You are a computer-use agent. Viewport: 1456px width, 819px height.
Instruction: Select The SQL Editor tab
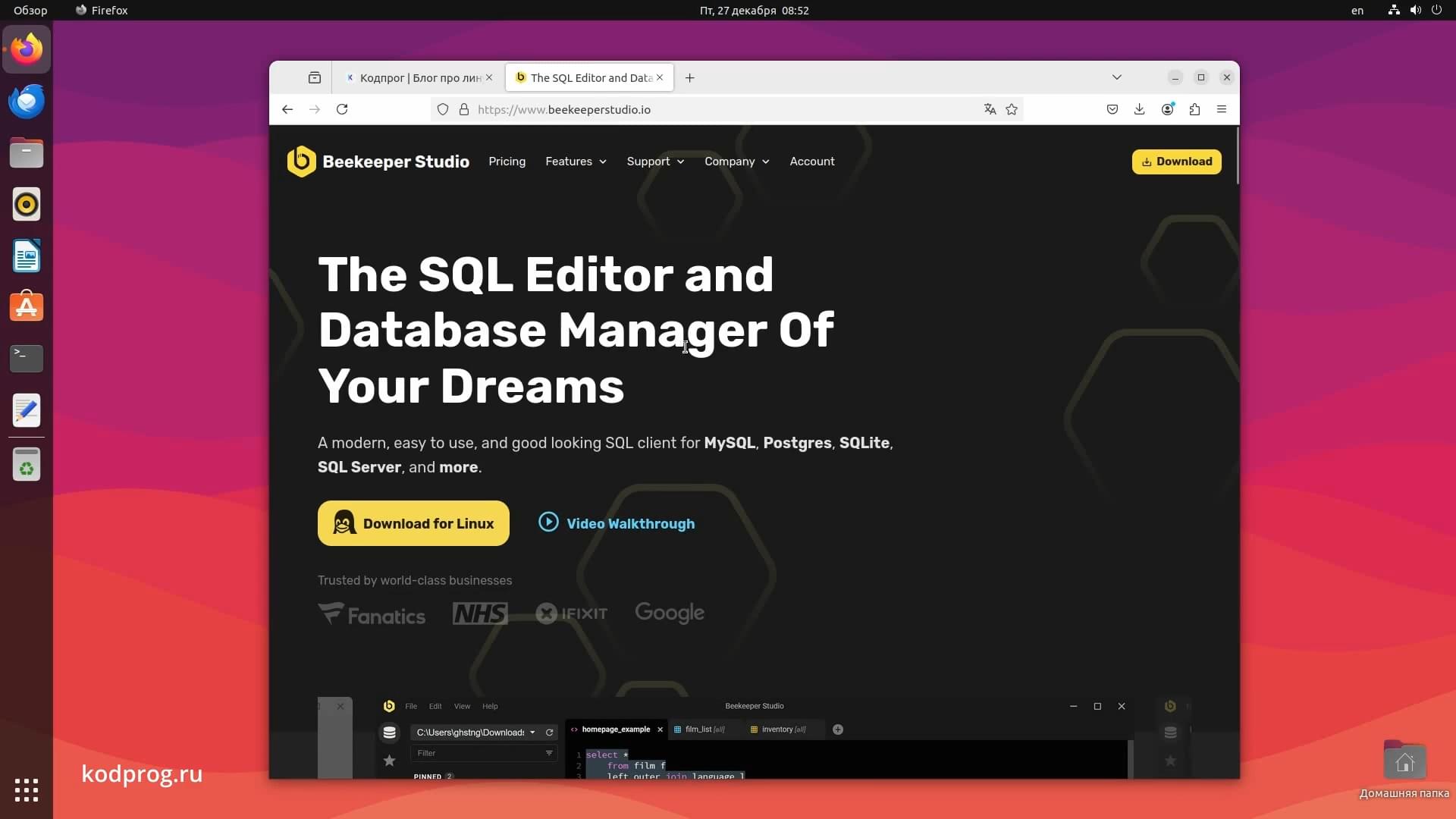point(584,77)
